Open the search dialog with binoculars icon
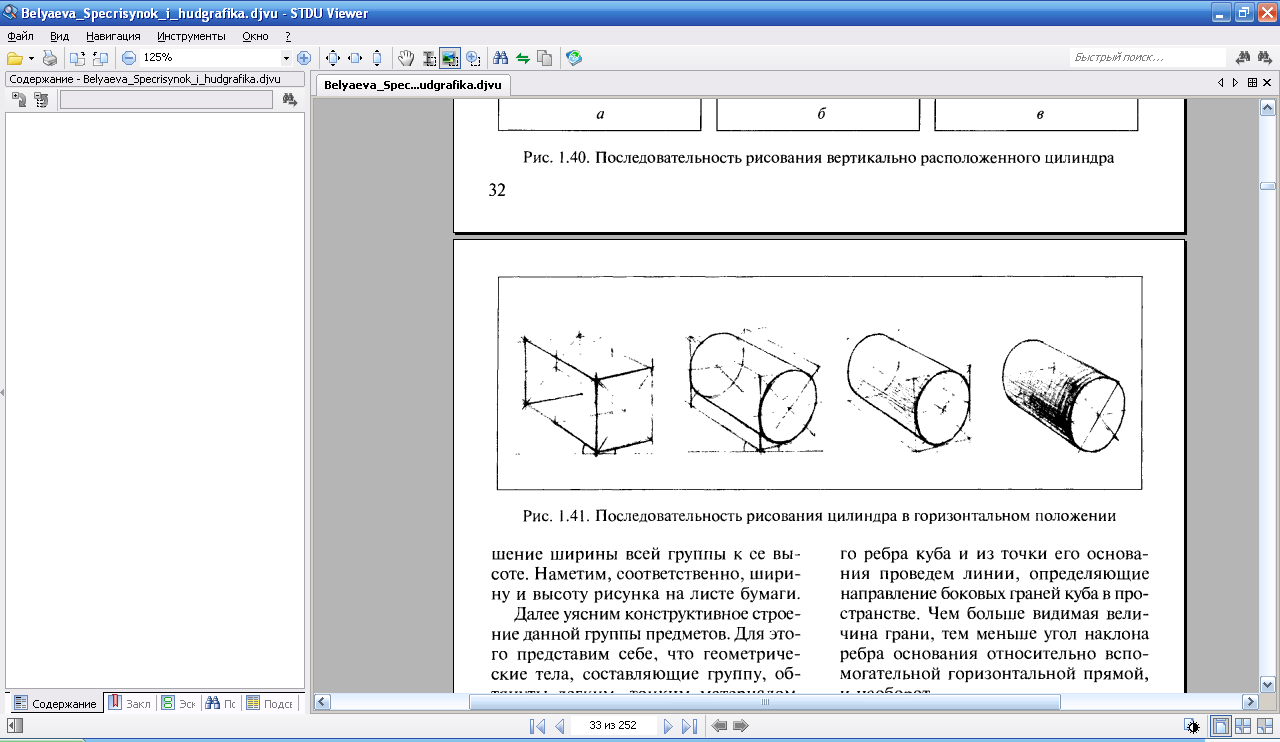This screenshot has height=742, width=1280. [501, 58]
